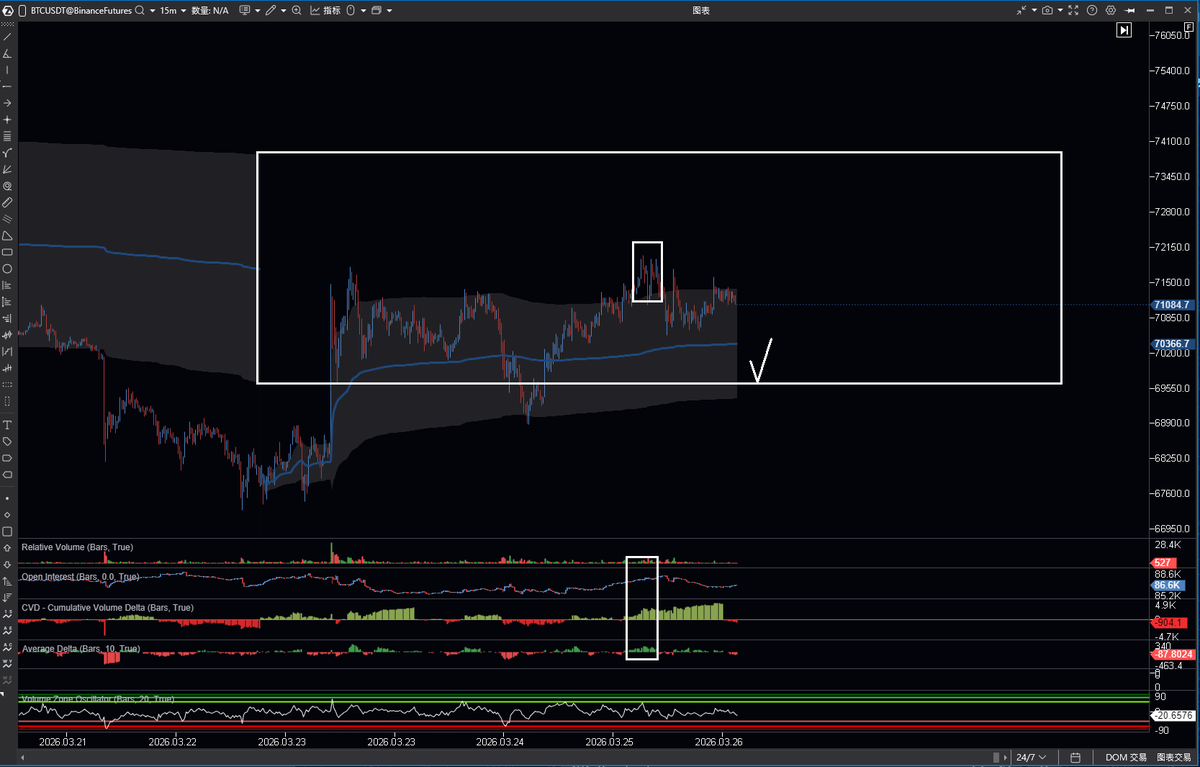Click the pencil drawing mode icon
The image size is (1200, 767).
pos(270,10)
